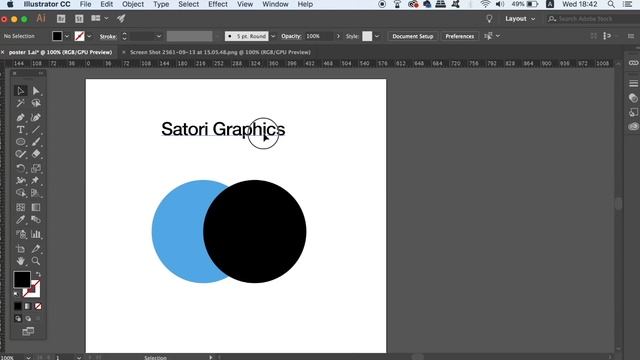
Task: Apply None mode below swatches
Action: 38,306
